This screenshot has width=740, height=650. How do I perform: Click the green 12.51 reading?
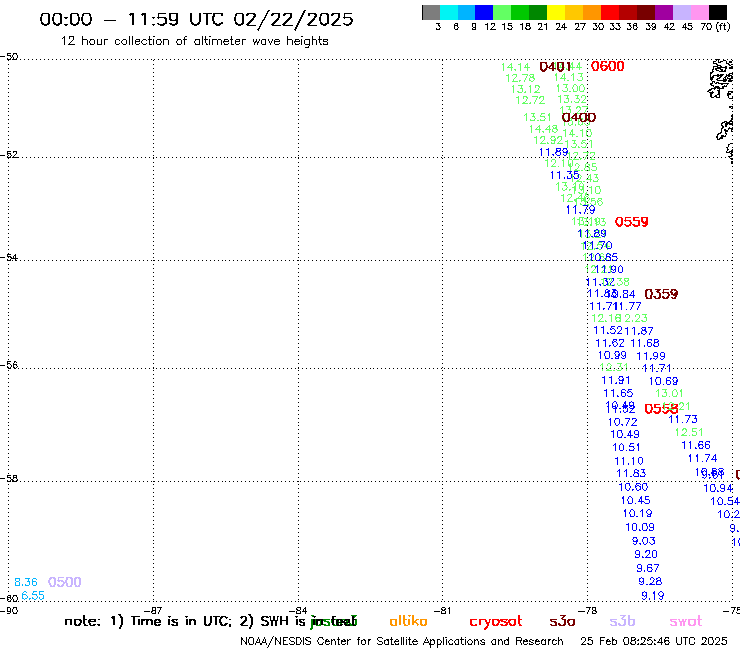coord(689,432)
